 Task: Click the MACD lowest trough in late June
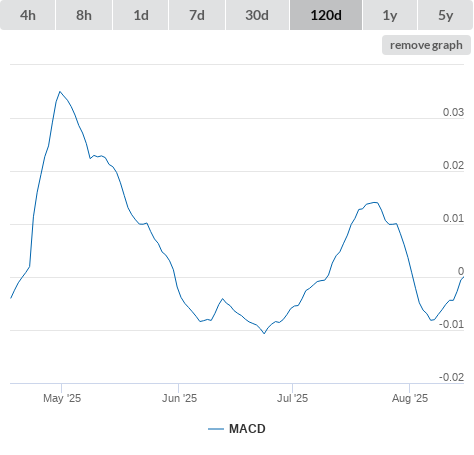coord(264,333)
